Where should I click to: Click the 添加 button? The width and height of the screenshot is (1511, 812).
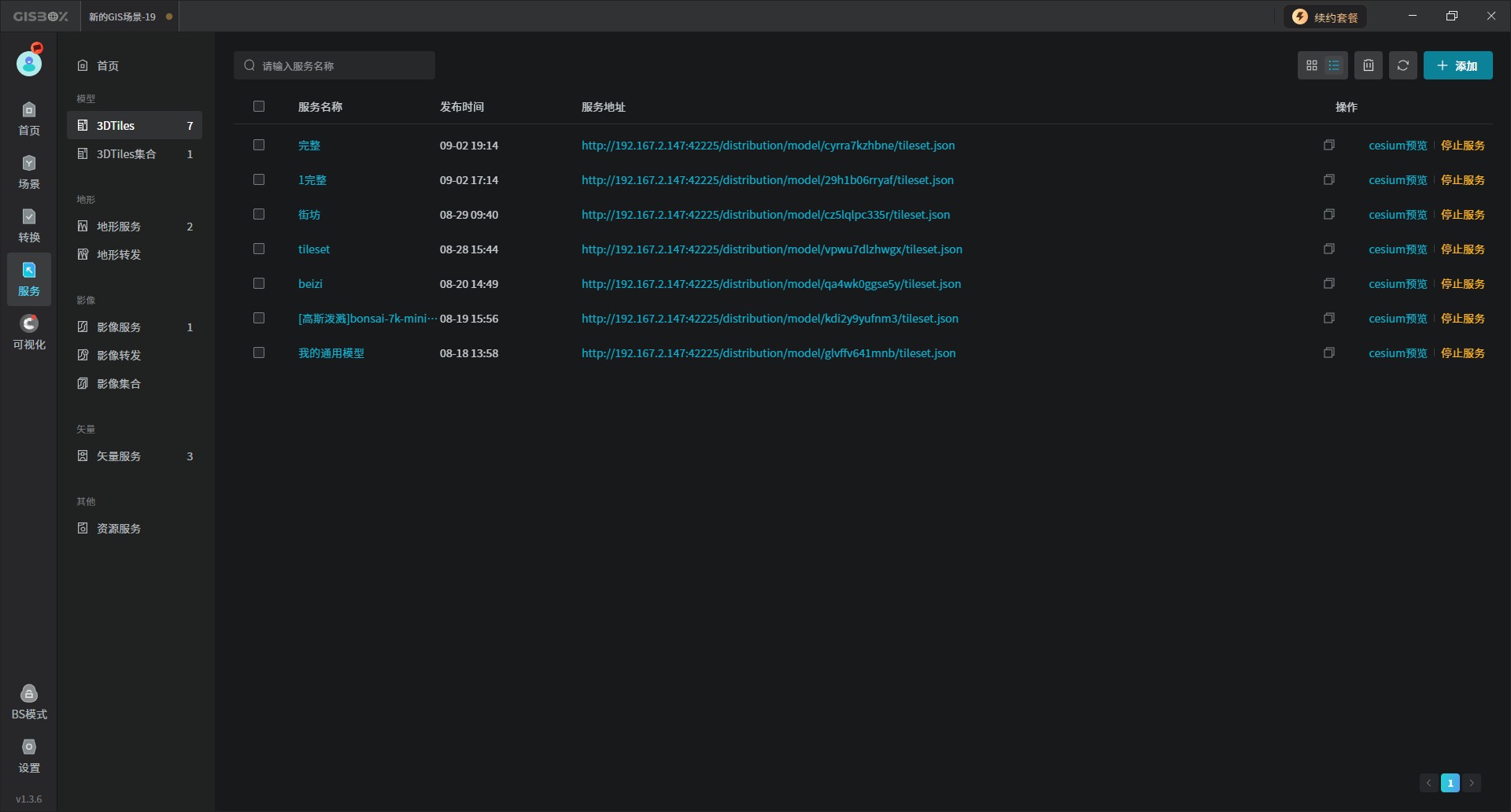coord(1457,65)
